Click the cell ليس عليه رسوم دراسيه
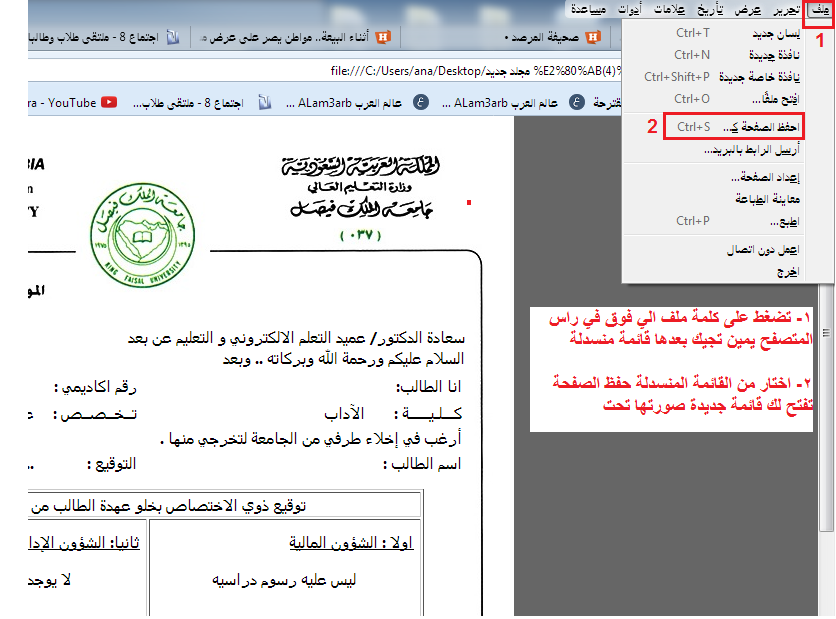This screenshot has height=619, width=836. [x=284, y=580]
